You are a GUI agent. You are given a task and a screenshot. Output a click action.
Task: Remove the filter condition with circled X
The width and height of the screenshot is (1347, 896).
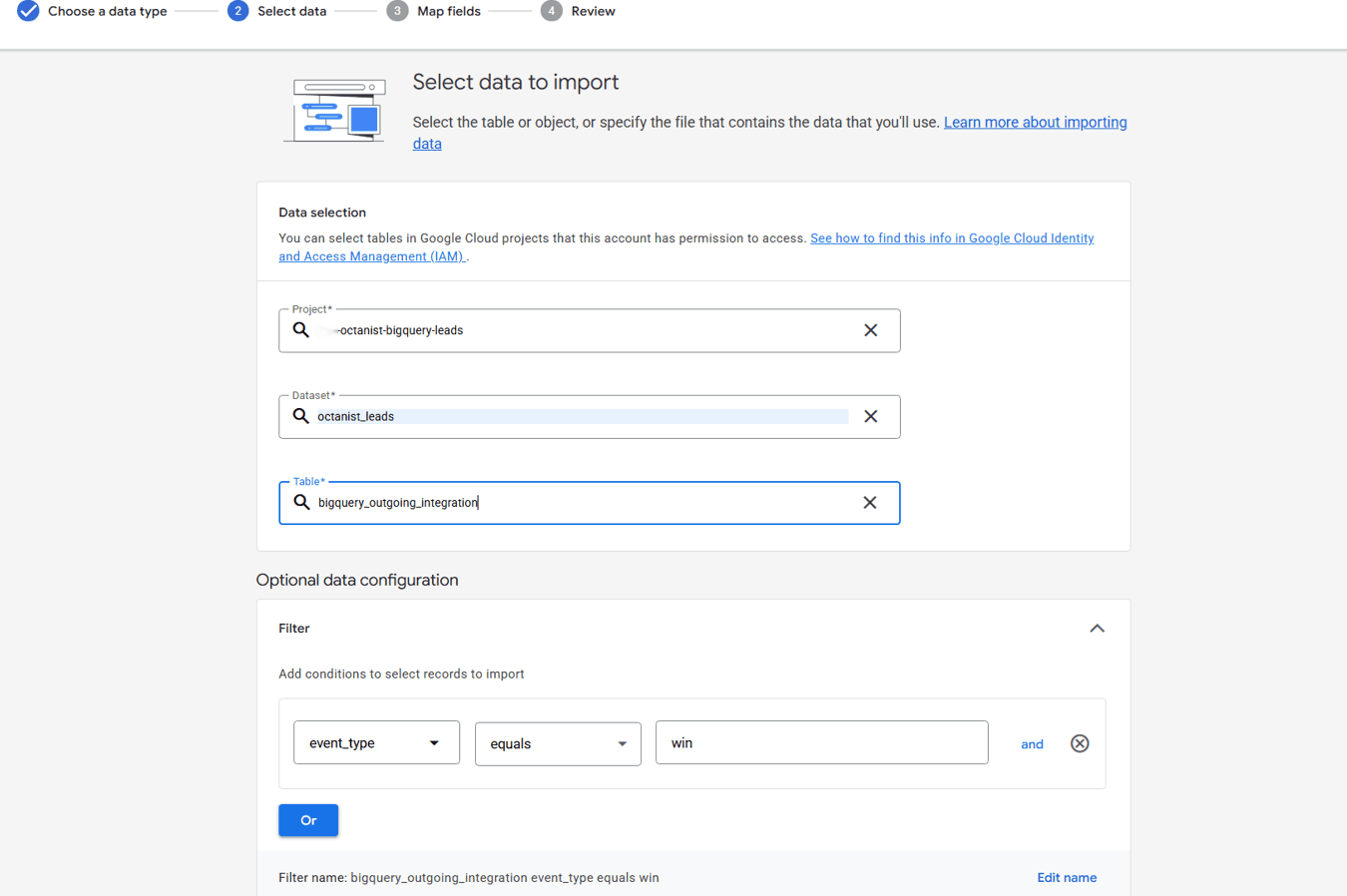(x=1079, y=743)
